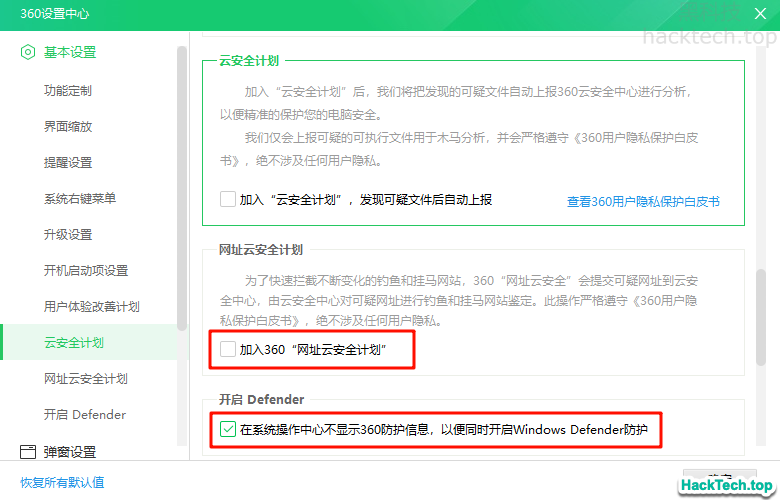Screen dimensions: 780x500
Task: Select 开启 Defender in the sidebar
Action: (85, 415)
